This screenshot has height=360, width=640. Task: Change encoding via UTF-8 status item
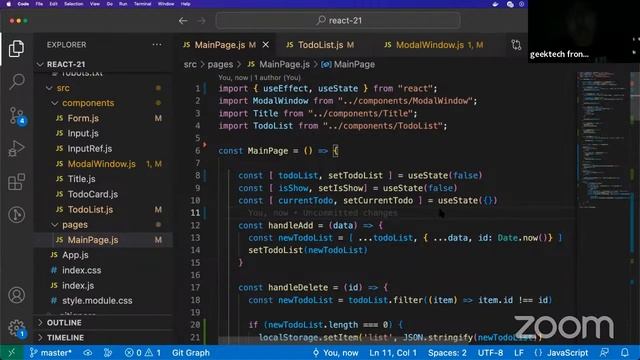click(x=490, y=353)
